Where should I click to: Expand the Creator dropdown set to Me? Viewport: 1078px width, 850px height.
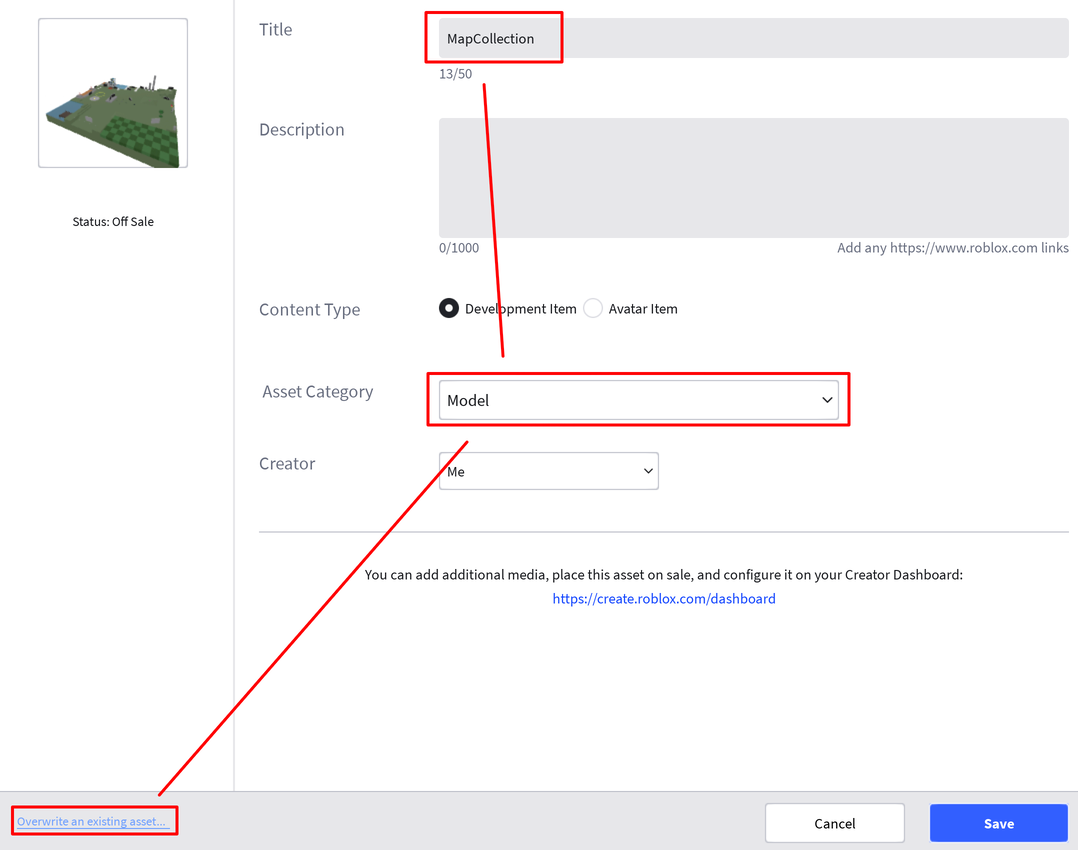tap(548, 471)
